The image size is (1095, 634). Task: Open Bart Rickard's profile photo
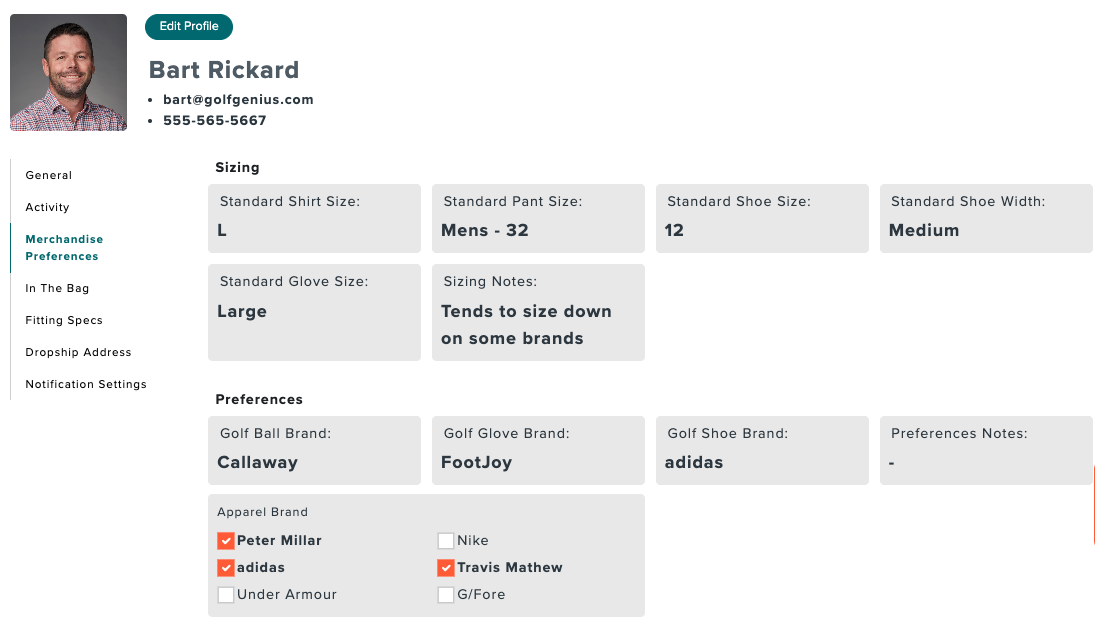tap(68, 73)
